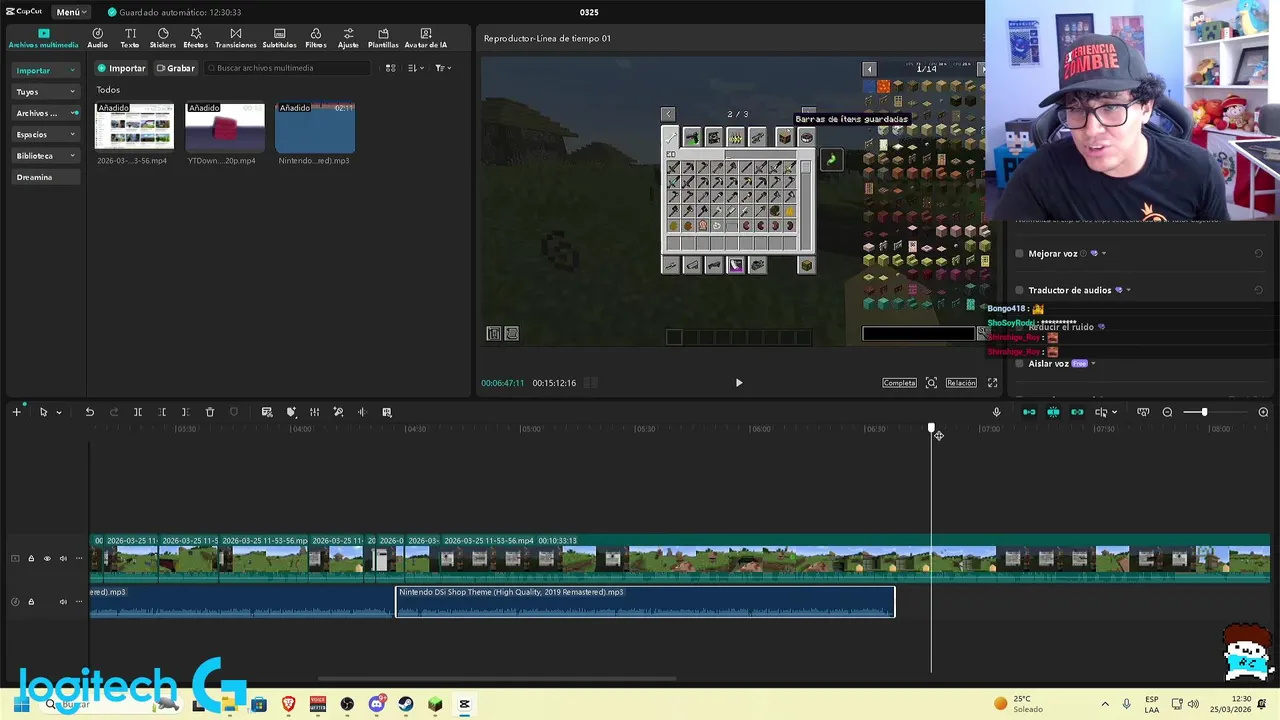Open the Audio tab

coord(97,38)
